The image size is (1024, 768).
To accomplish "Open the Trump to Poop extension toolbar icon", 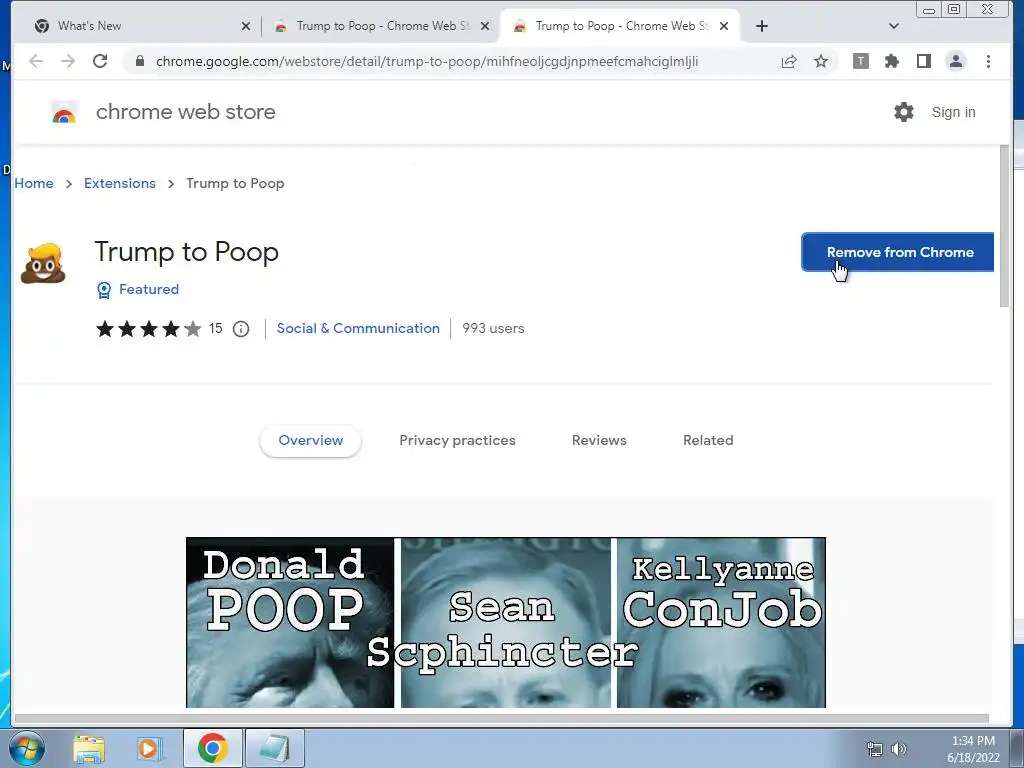I will tap(861, 61).
